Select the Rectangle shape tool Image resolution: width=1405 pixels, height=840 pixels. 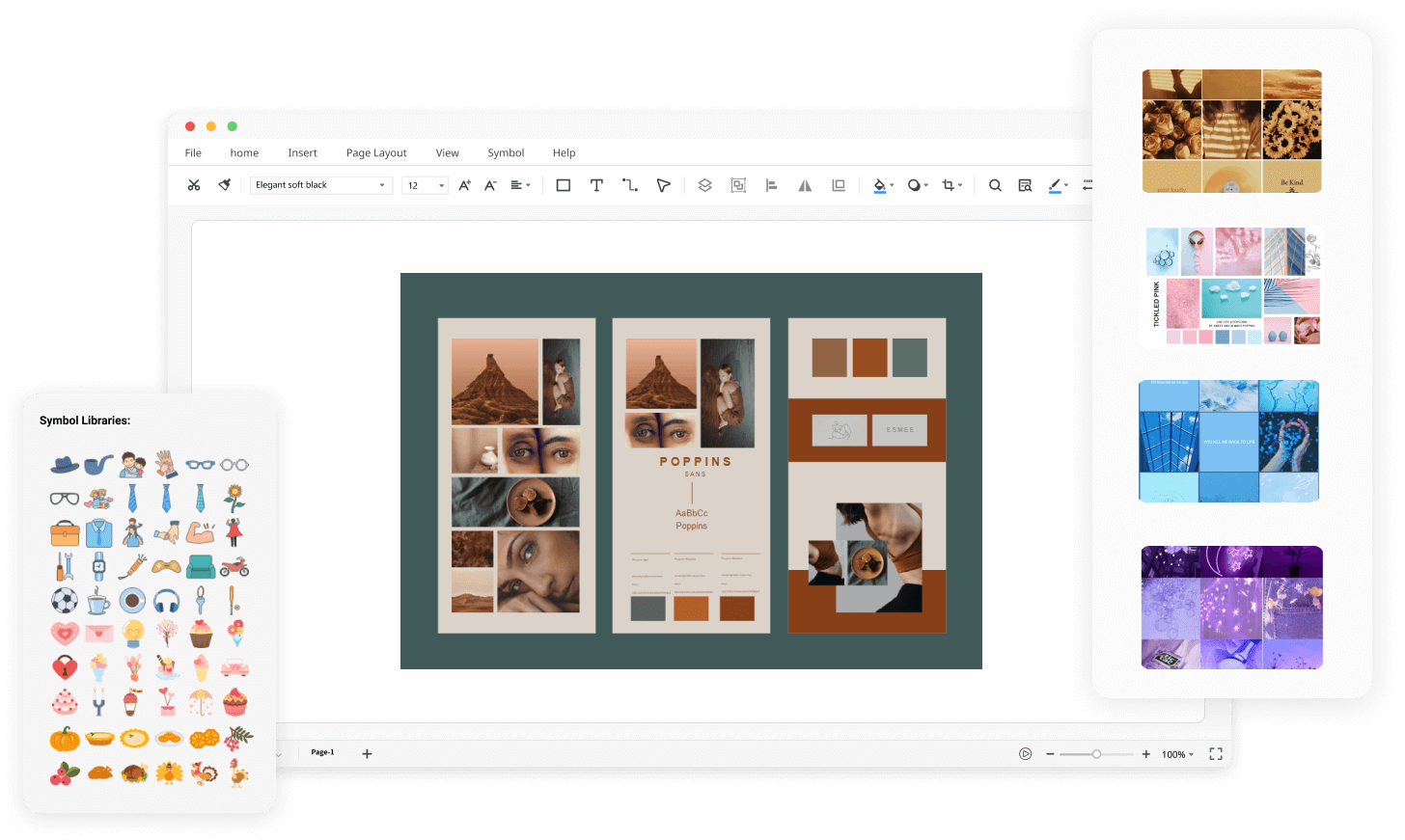tap(564, 185)
